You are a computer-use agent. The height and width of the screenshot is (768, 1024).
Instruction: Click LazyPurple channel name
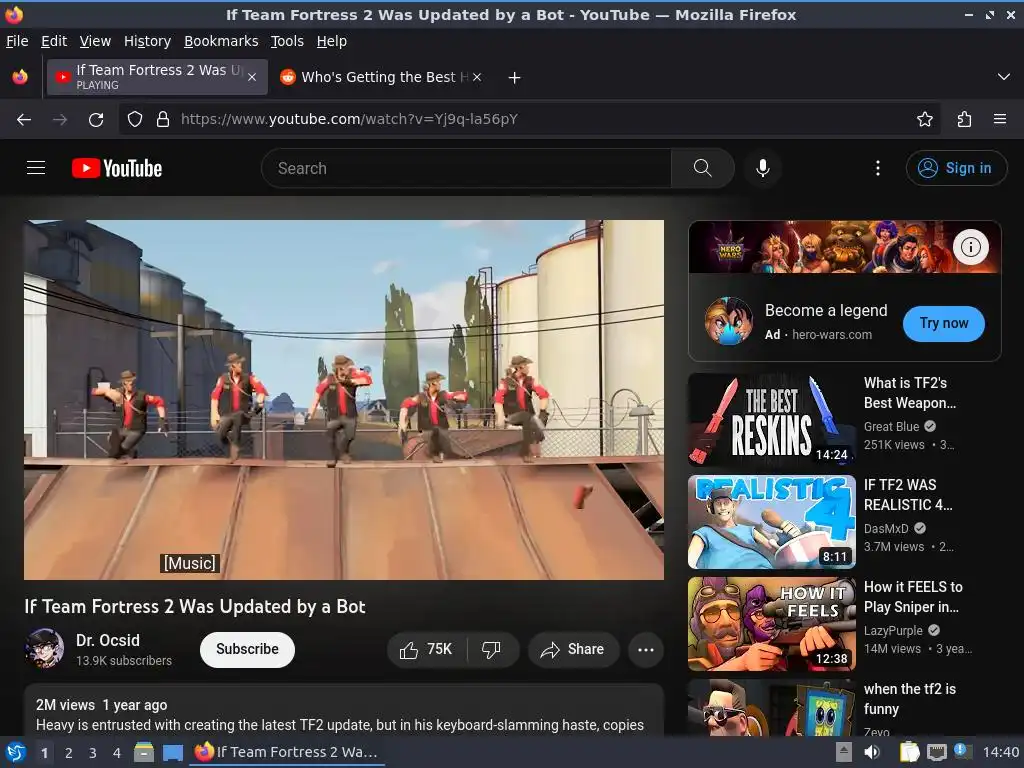(x=893, y=630)
